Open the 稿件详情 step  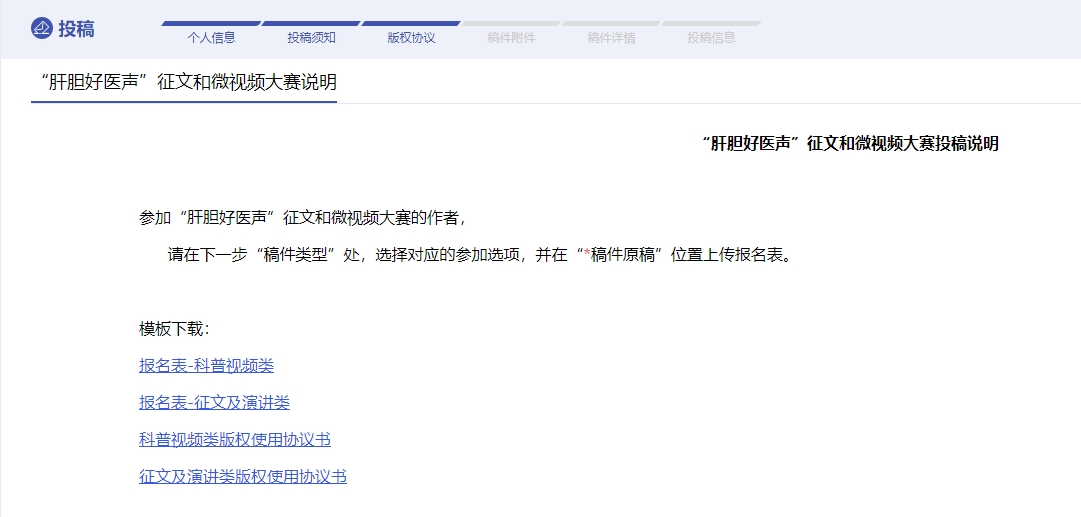[x=612, y=37]
